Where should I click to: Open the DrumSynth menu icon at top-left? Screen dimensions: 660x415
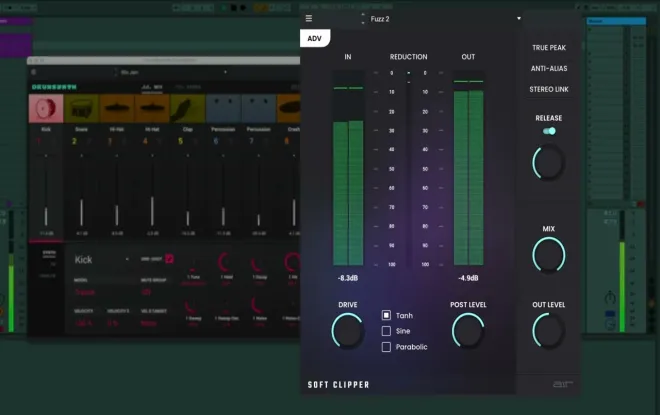(34, 72)
